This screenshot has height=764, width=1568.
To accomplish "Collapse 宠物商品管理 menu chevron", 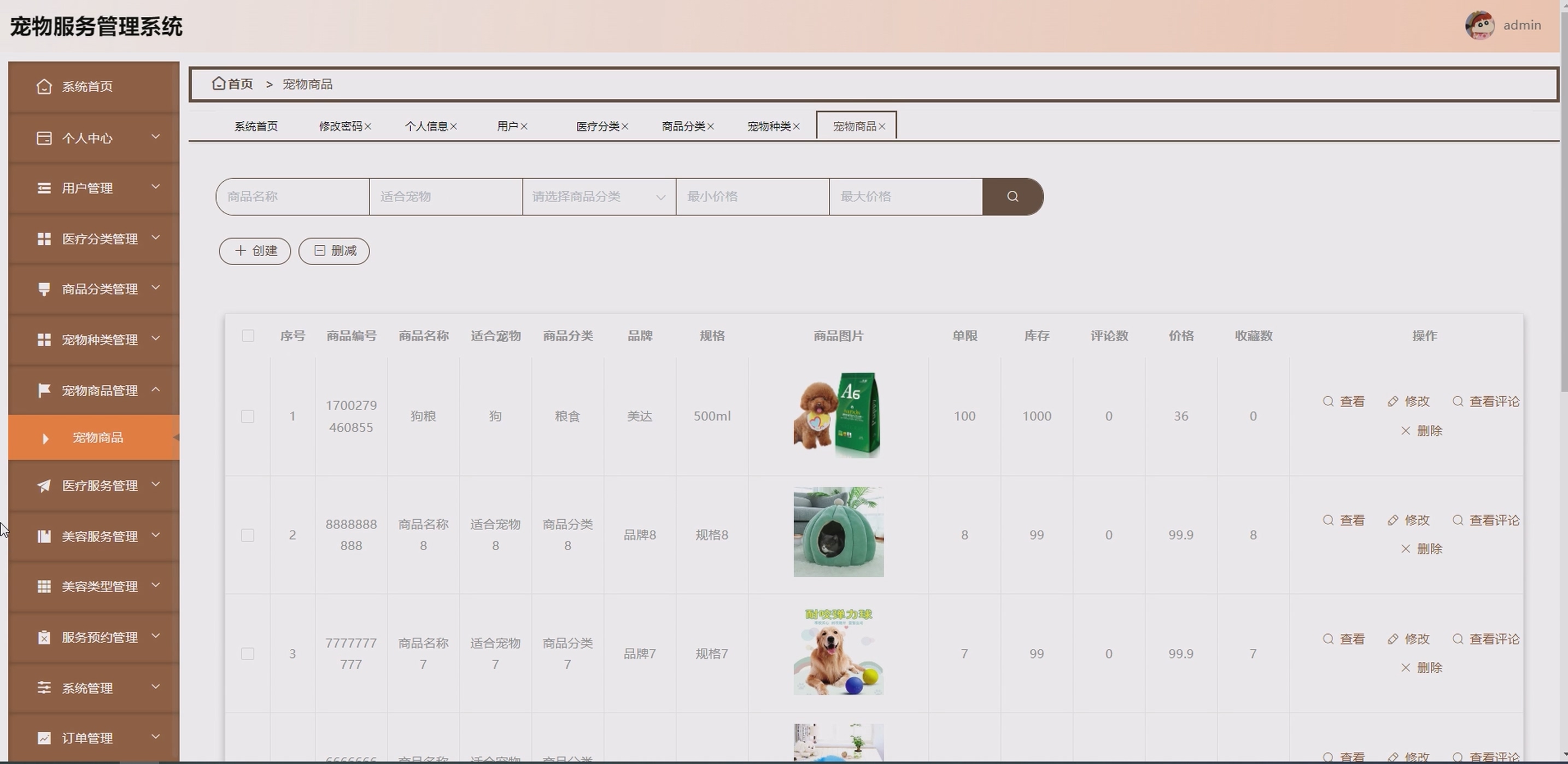I will [x=156, y=389].
